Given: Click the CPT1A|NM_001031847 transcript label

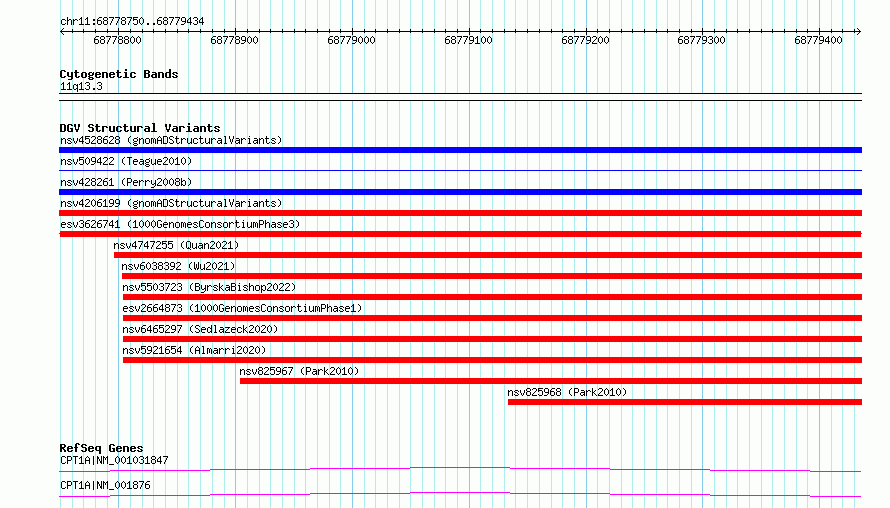Looking at the screenshot, I should click(114, 460).
